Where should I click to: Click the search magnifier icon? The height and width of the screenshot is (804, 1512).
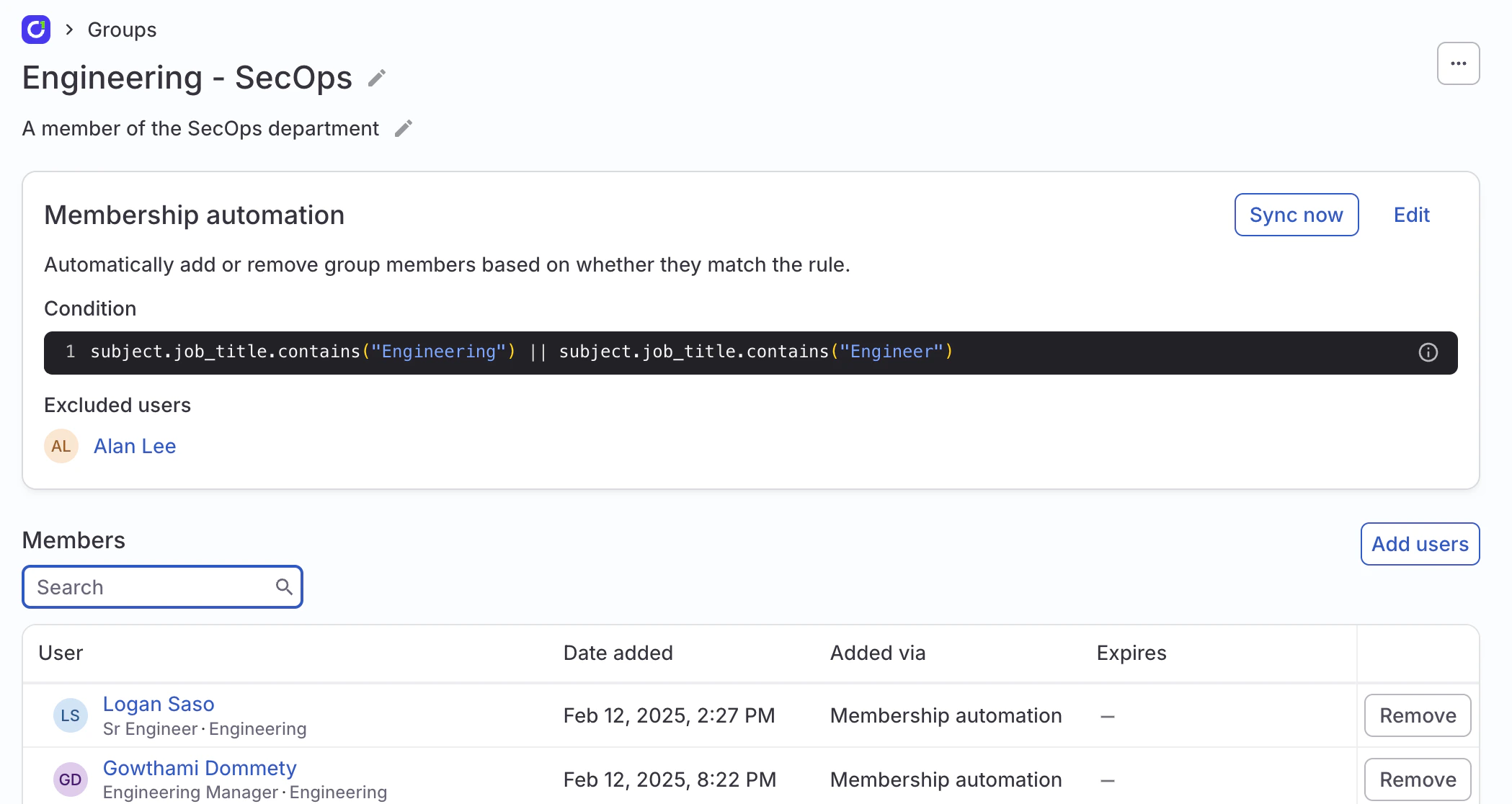[x=284, y=587]
